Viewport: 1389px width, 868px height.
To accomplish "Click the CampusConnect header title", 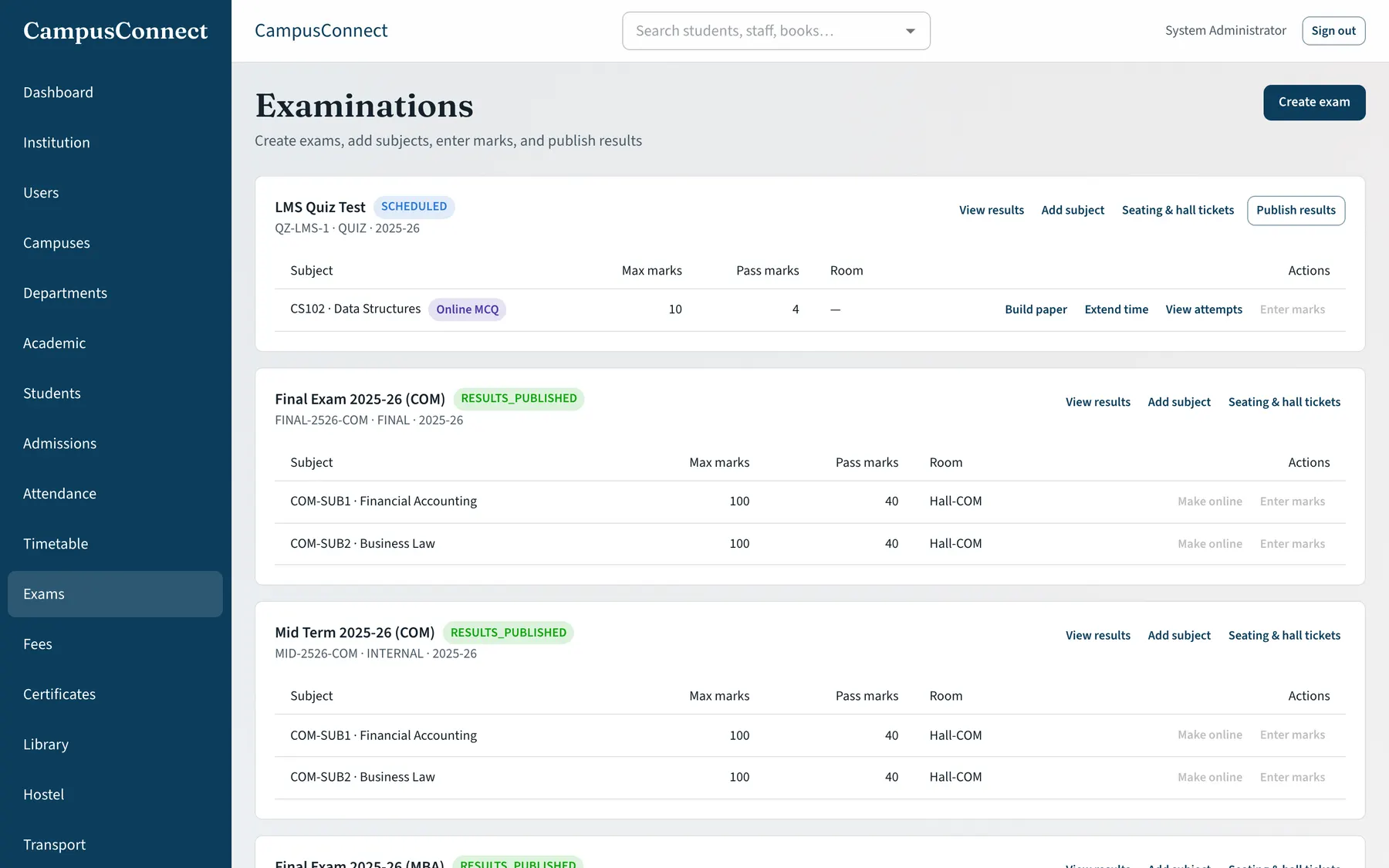I will tap(321, 31).
